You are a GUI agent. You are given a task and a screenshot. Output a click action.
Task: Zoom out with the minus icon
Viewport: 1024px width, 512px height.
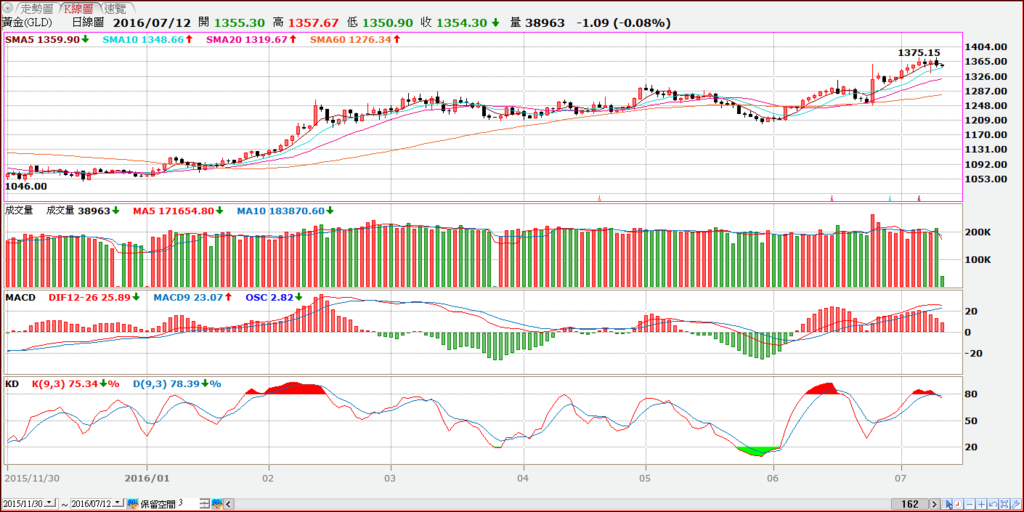970,504
